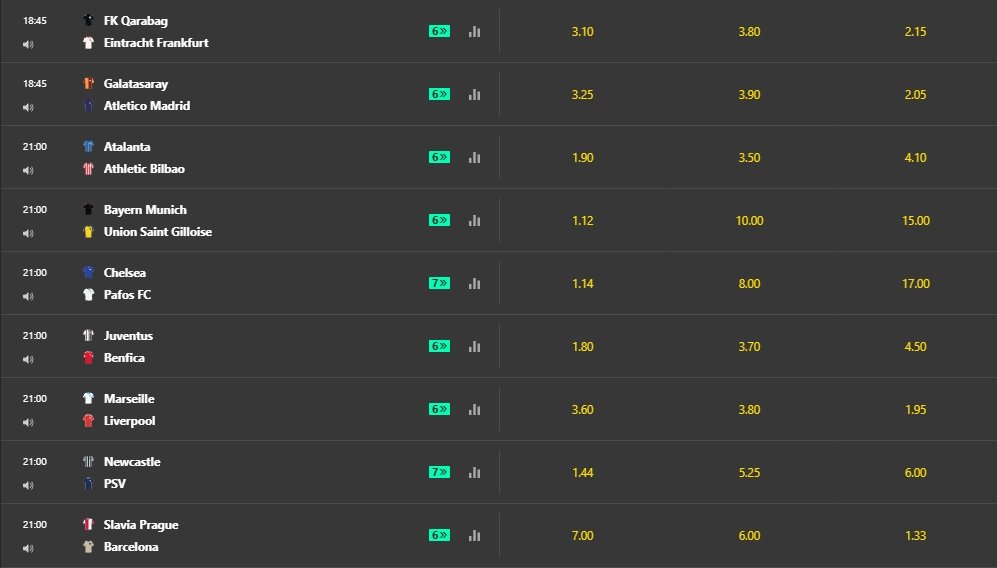Select Bayern Munich home win odds 1.12
The height and width of the screenshot is (568, 997).
click(582, 221)
